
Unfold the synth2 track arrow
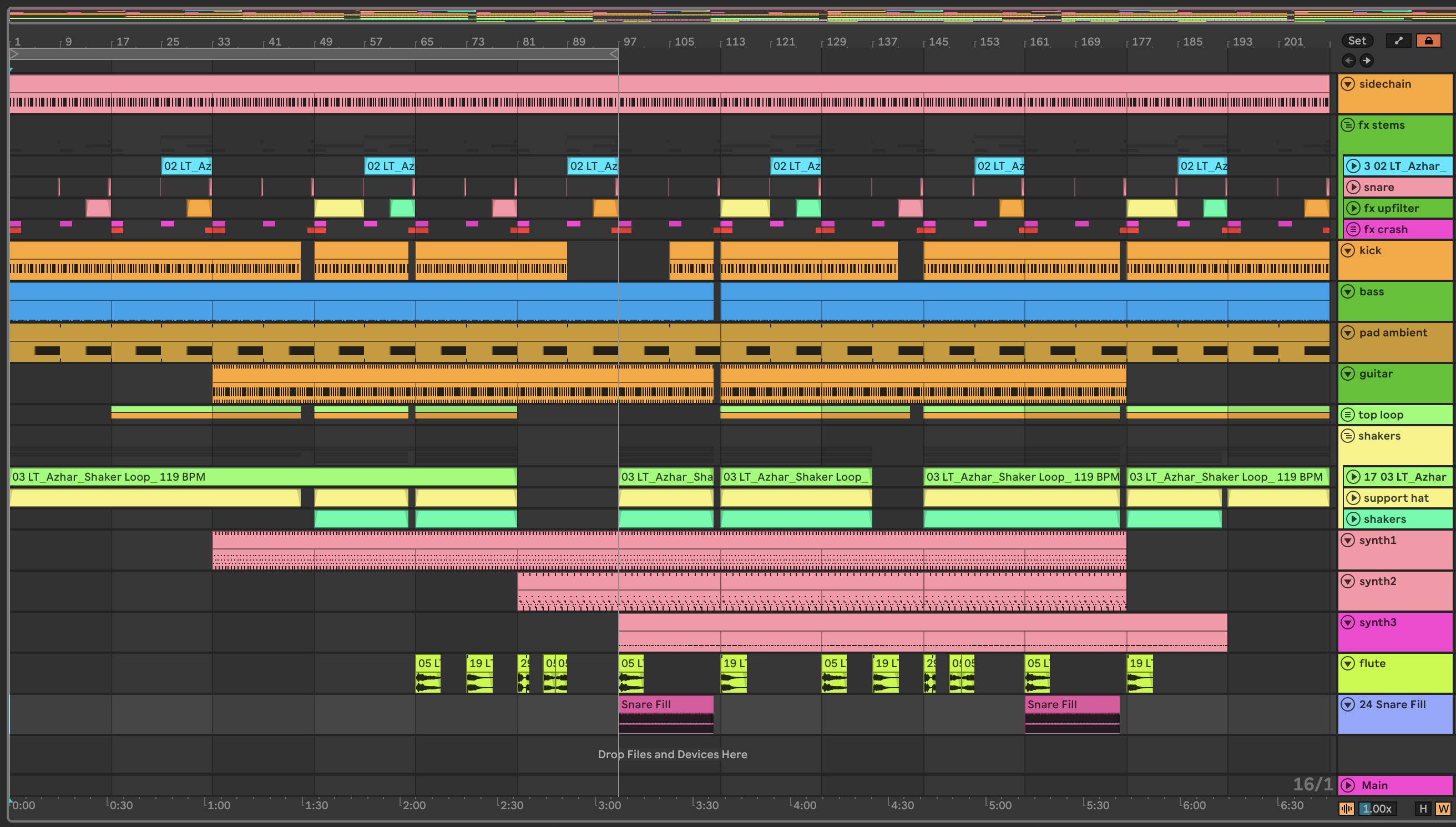(x=1348, y=581)
